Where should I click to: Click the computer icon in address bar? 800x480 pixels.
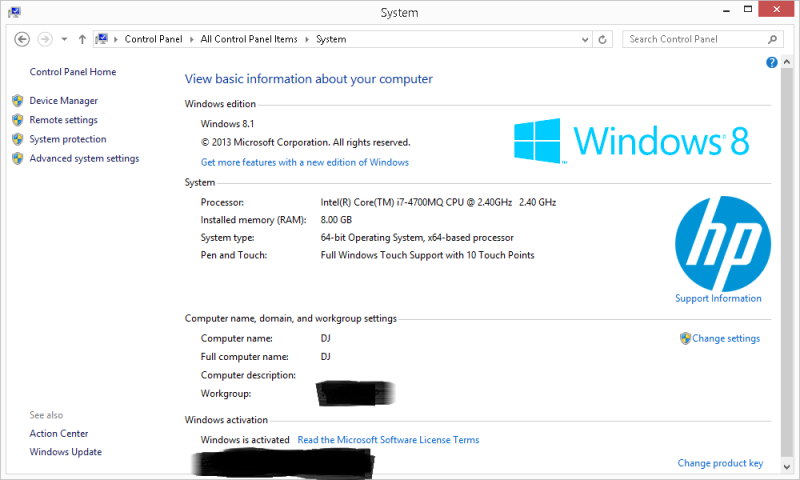[x=102, y=39]
